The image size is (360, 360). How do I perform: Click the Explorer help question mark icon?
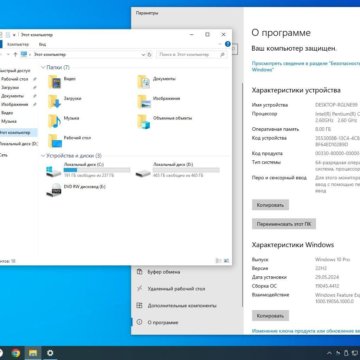point(228,44)
